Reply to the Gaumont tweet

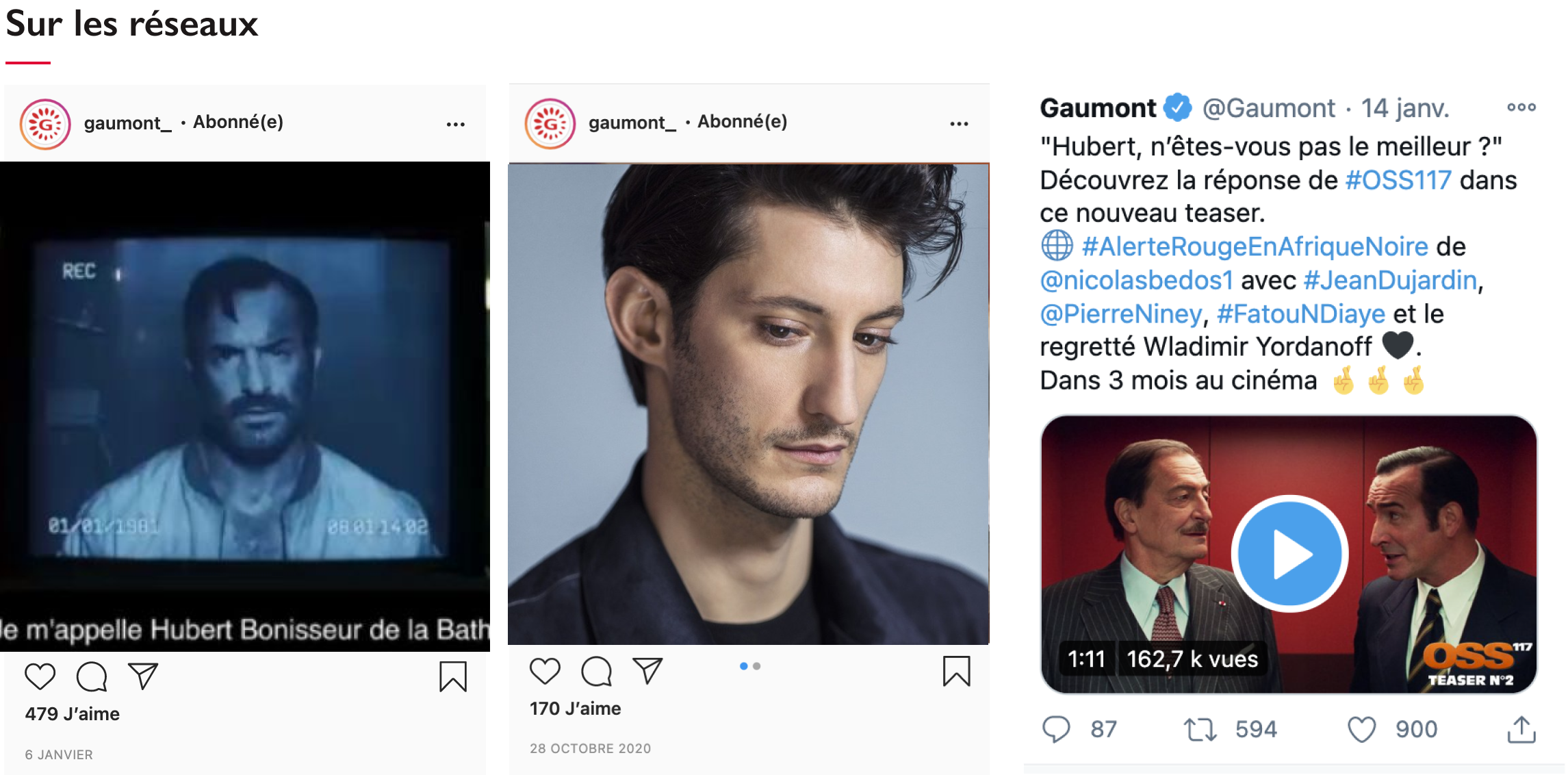1056,729
